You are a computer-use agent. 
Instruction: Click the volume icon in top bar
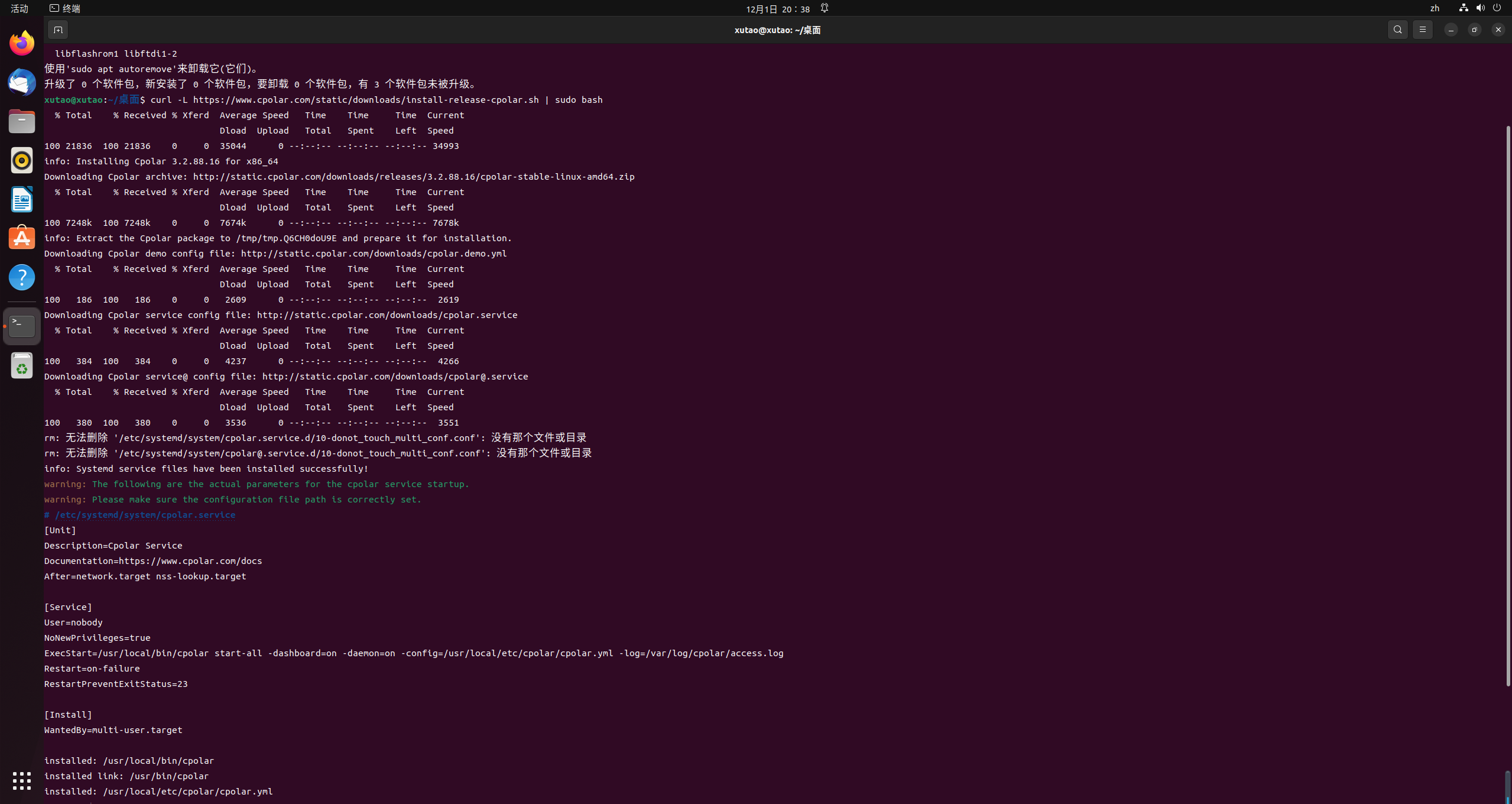(1480, 8)
